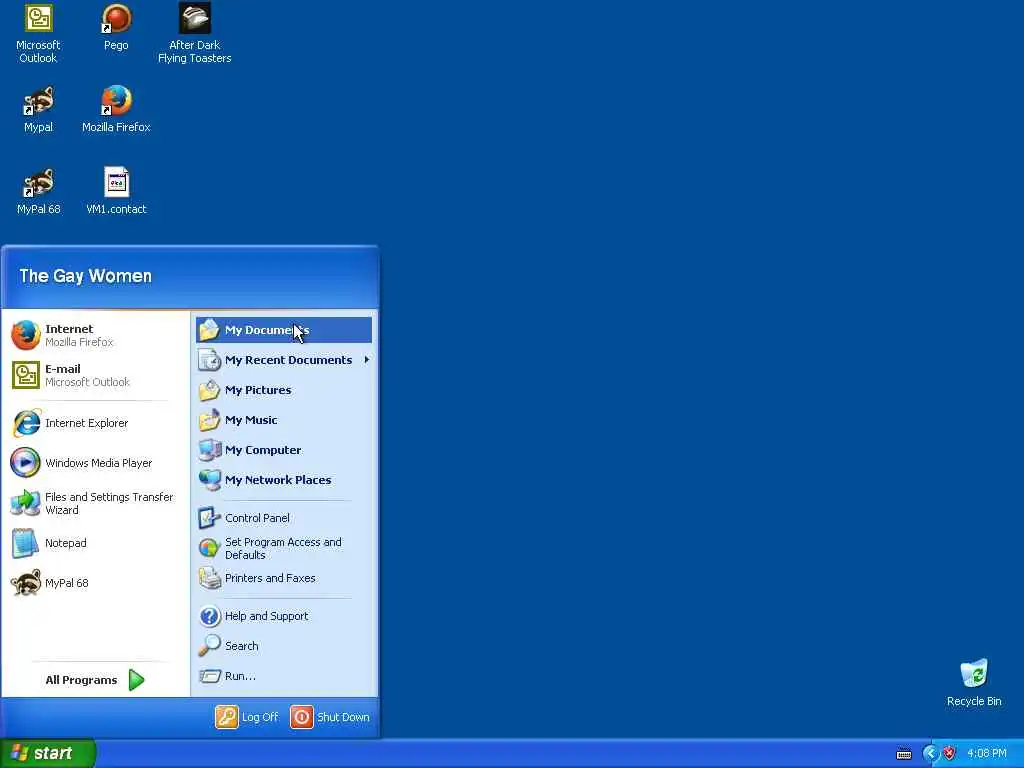Open My Documents folder
This screenshot has width=1024, height=768.
pyautogui.click(x=284, y=330)
